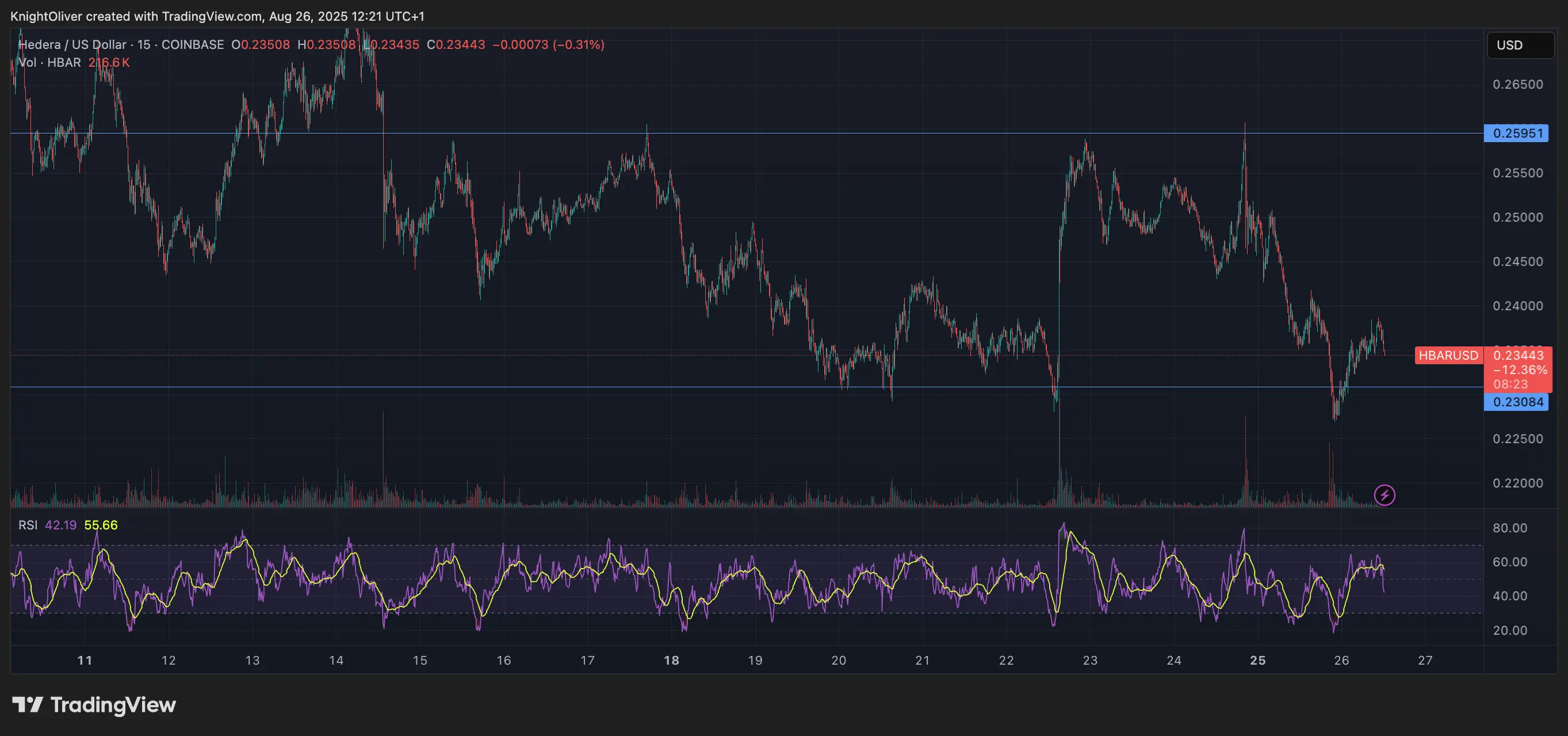The width and height of the screenshot is (1568, 736).
Task: Open the USD currency selector
Action: pos(1519,44)
